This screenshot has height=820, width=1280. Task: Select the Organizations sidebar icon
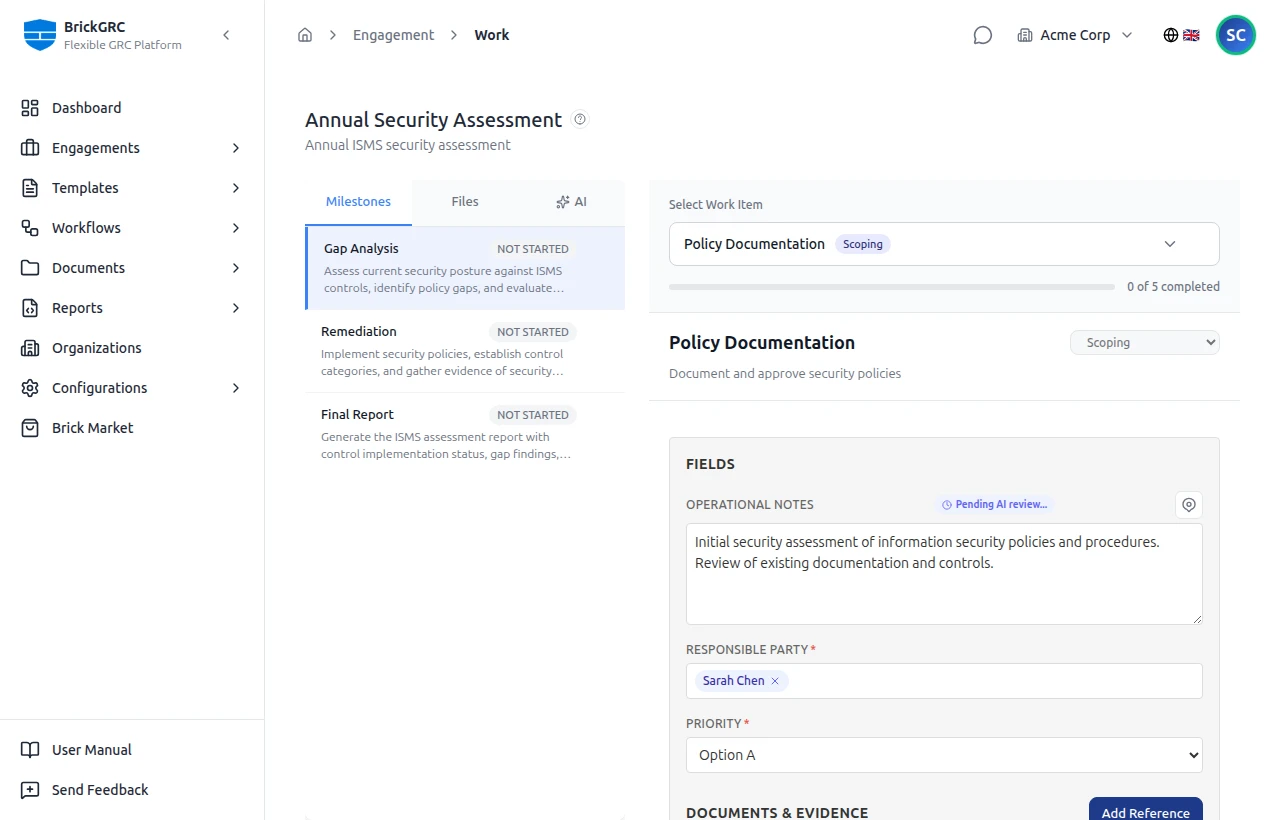[31, 348]
